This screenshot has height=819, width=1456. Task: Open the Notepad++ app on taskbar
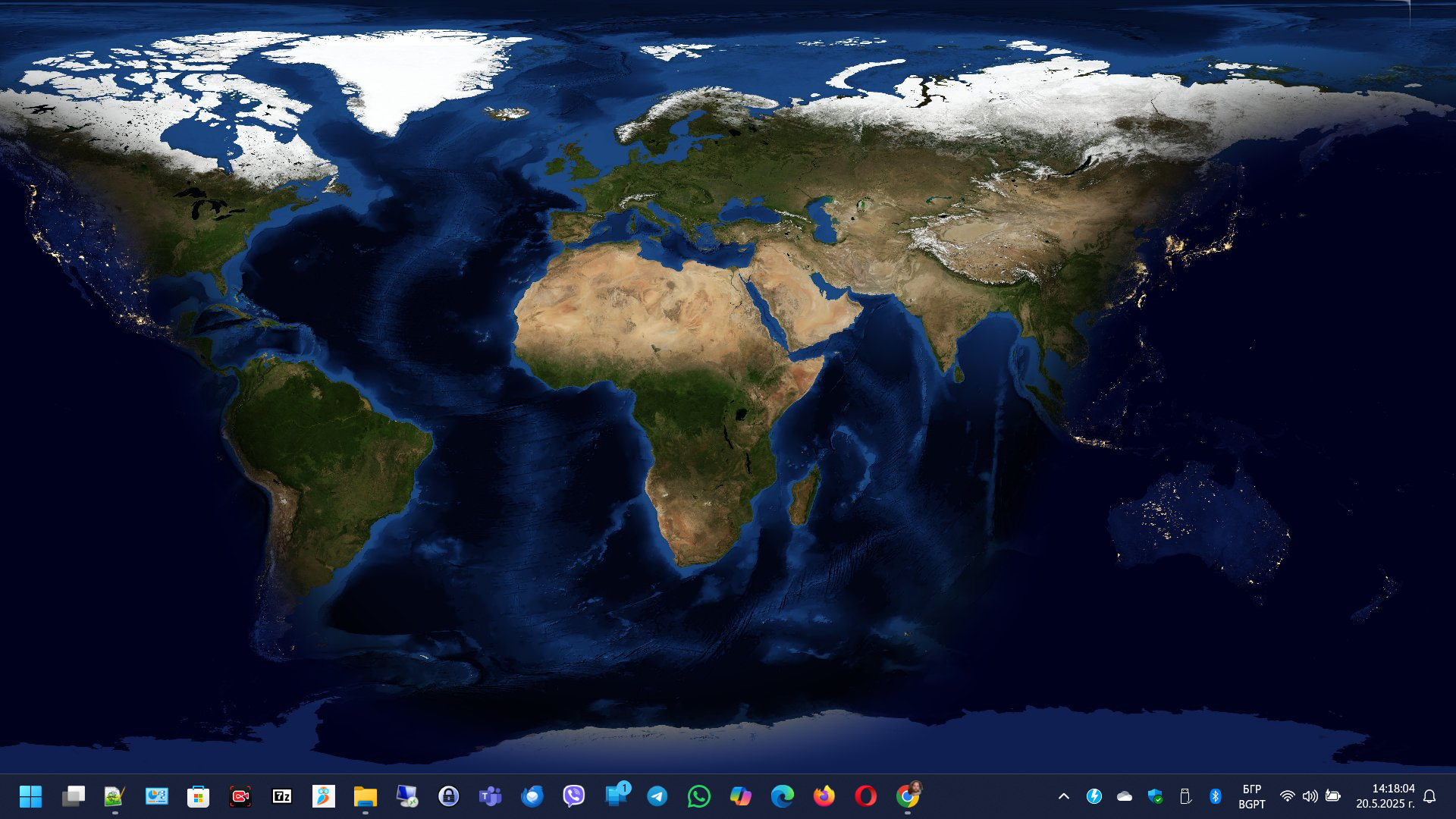click(115, 796)
